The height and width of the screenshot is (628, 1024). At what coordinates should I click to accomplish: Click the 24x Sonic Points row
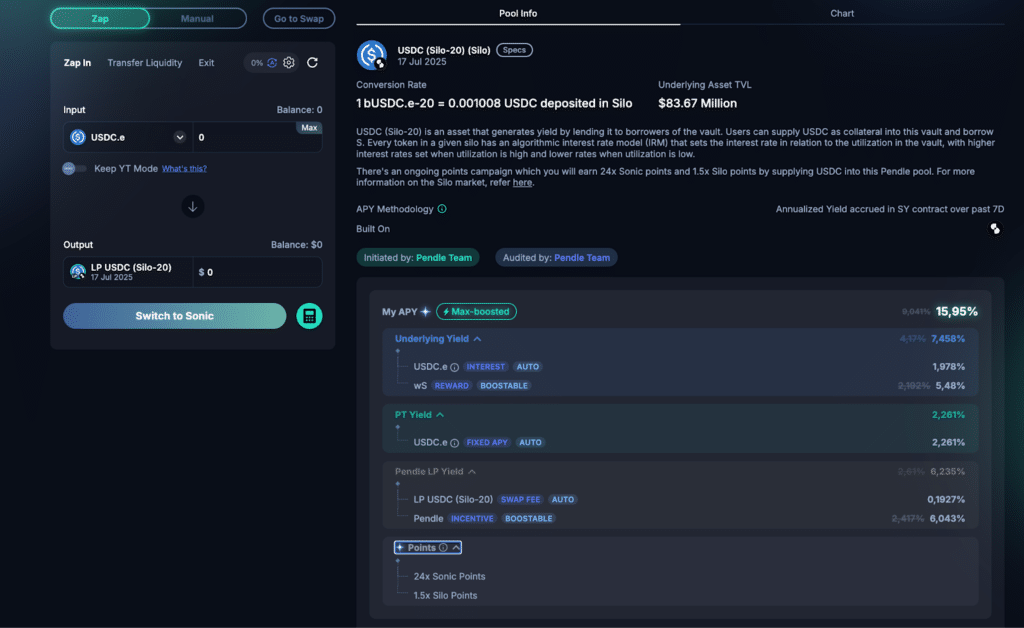(449, 576)
